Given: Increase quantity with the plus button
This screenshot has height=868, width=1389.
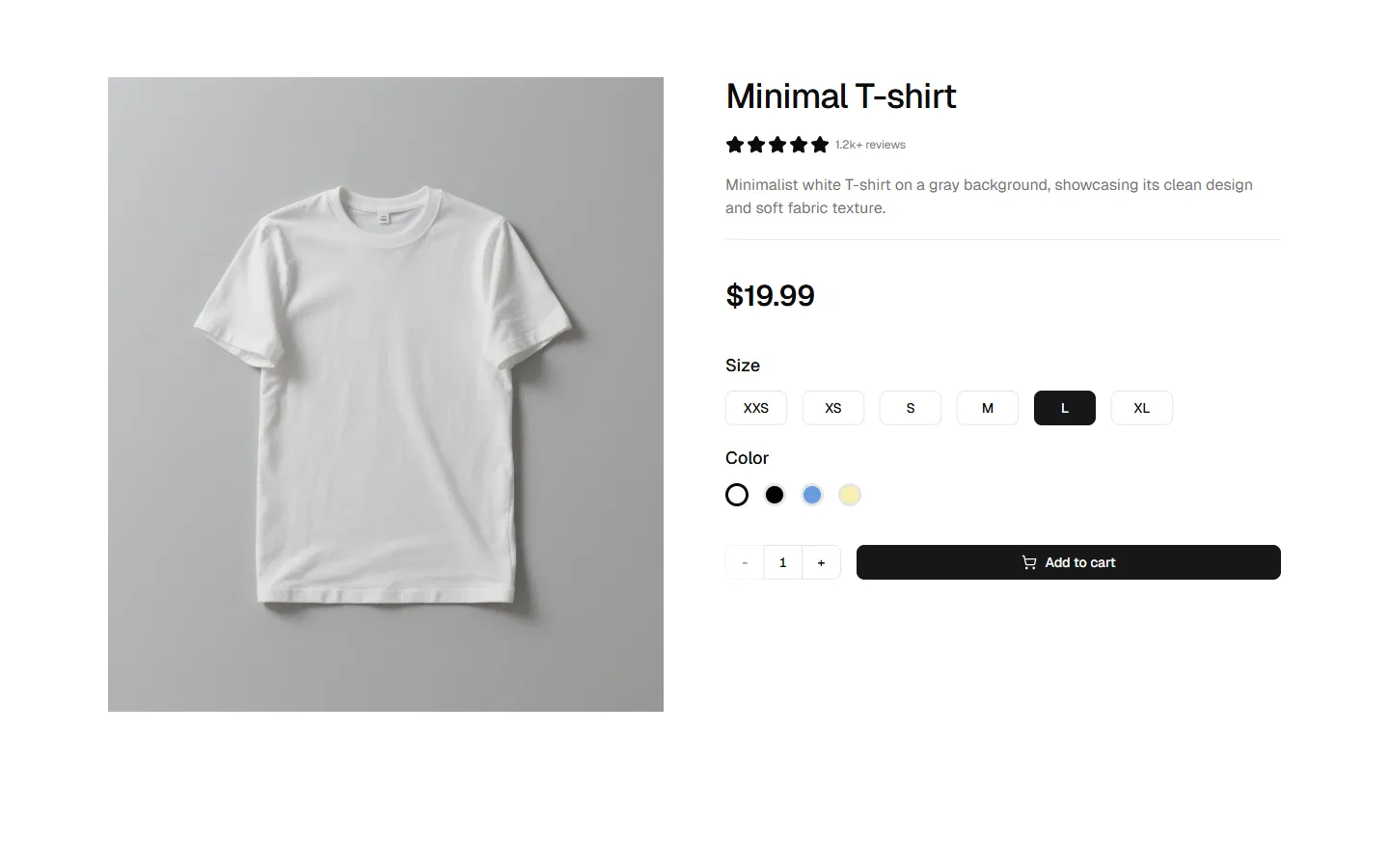Looking at the screenshot, I should 821,562.
